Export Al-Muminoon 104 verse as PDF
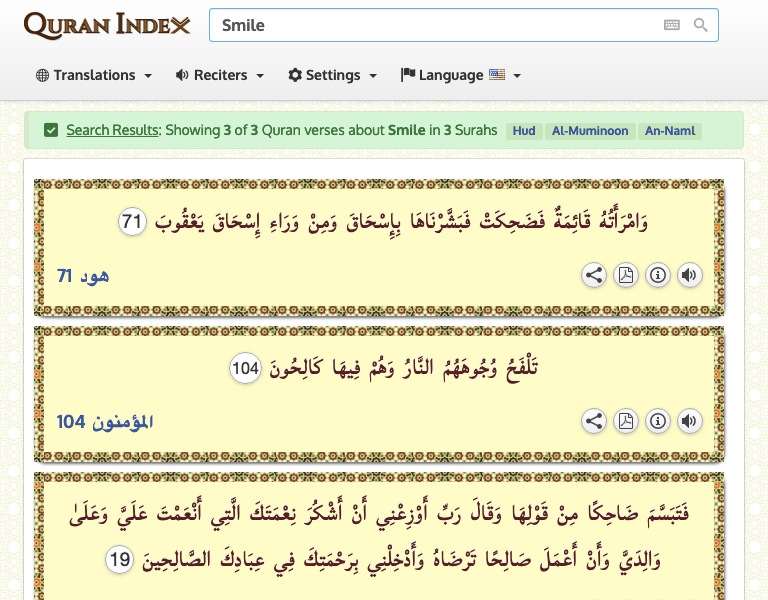Viewport: 768px width, 600px height. (626, 422)
